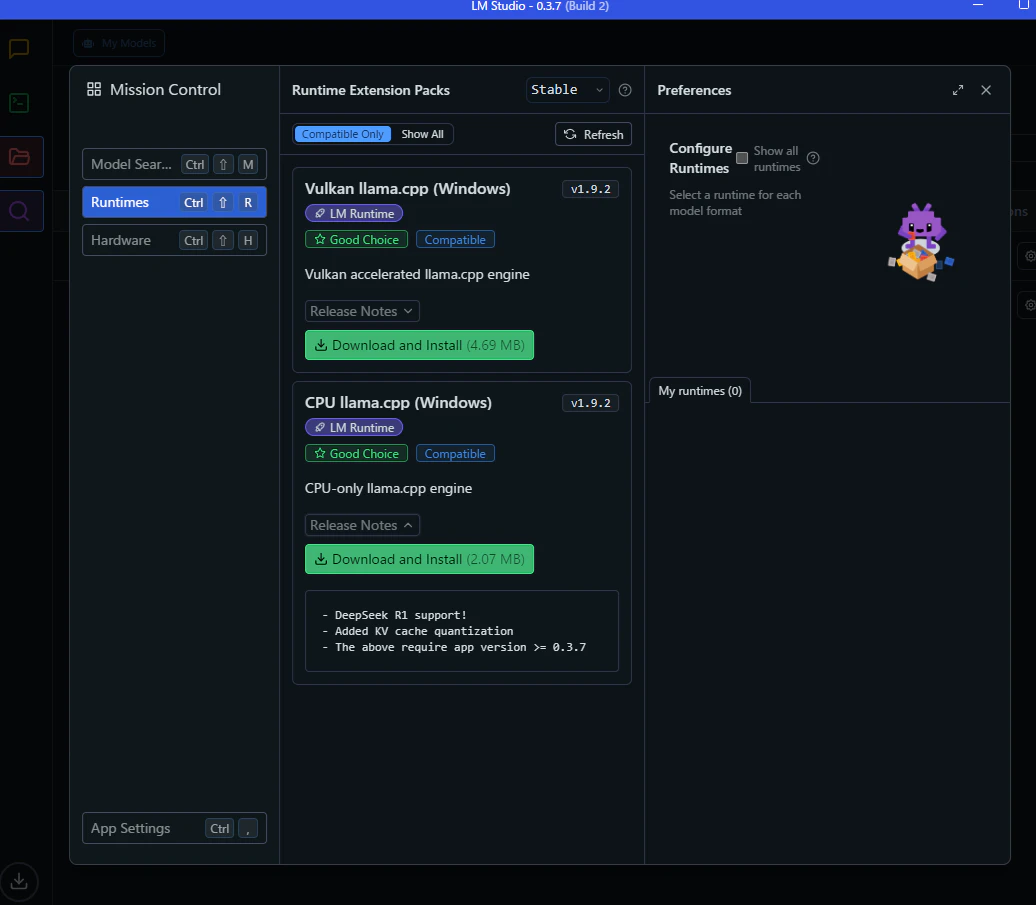Expand Mission Control panel with expand arrows icon

pyautogui.click(x=958, y=90)
